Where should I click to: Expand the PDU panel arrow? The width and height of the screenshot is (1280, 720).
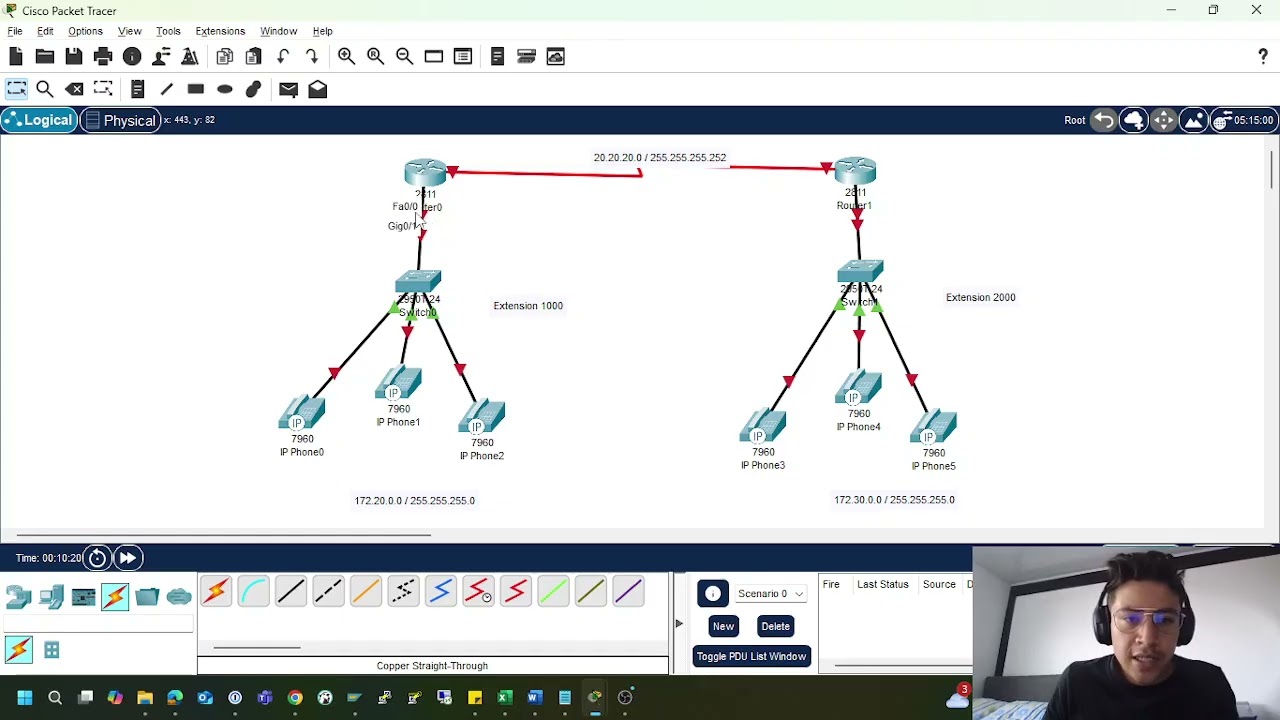[x=678, y=624]
